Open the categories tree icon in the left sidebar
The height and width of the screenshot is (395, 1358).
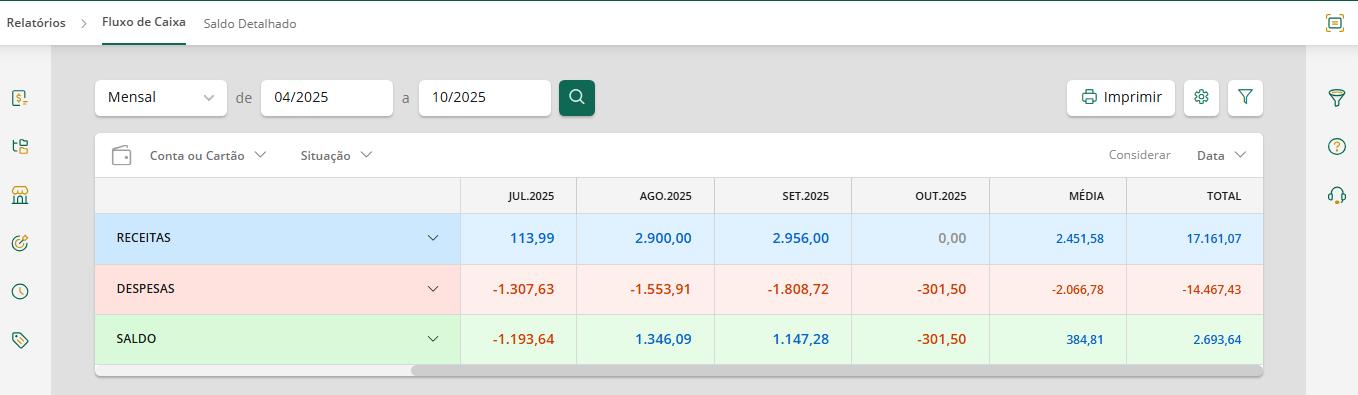[x=19, y=146]
